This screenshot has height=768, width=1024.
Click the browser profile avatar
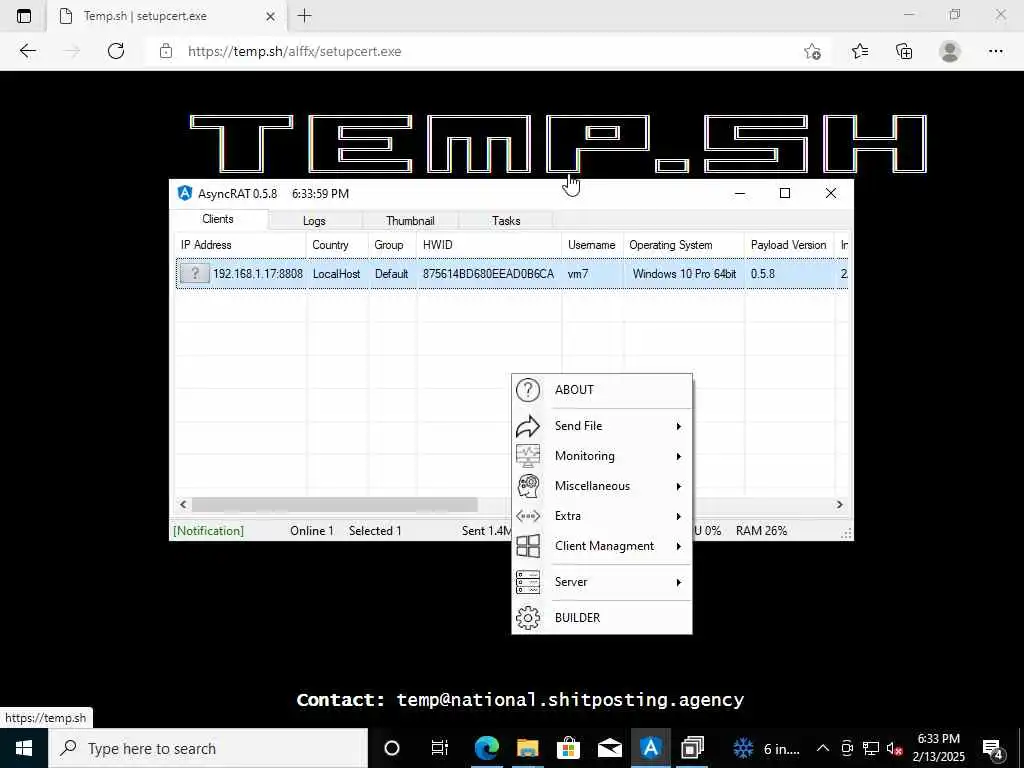click(x=950, y=52)
